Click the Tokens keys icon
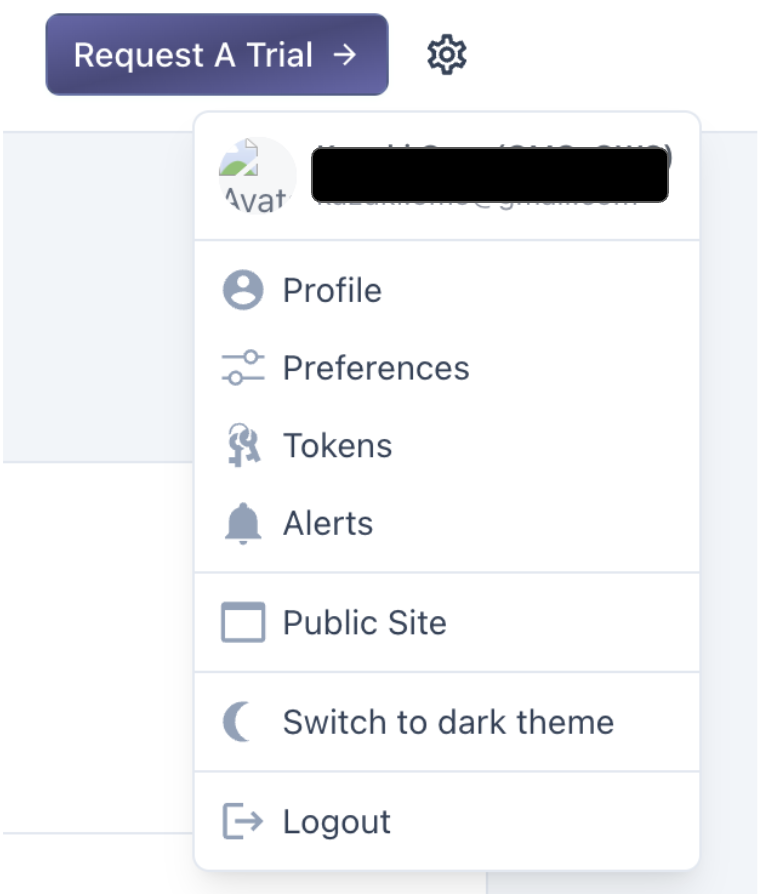This screenshot has height=894, width=764. pyautogui.click(x=243, y=445)
